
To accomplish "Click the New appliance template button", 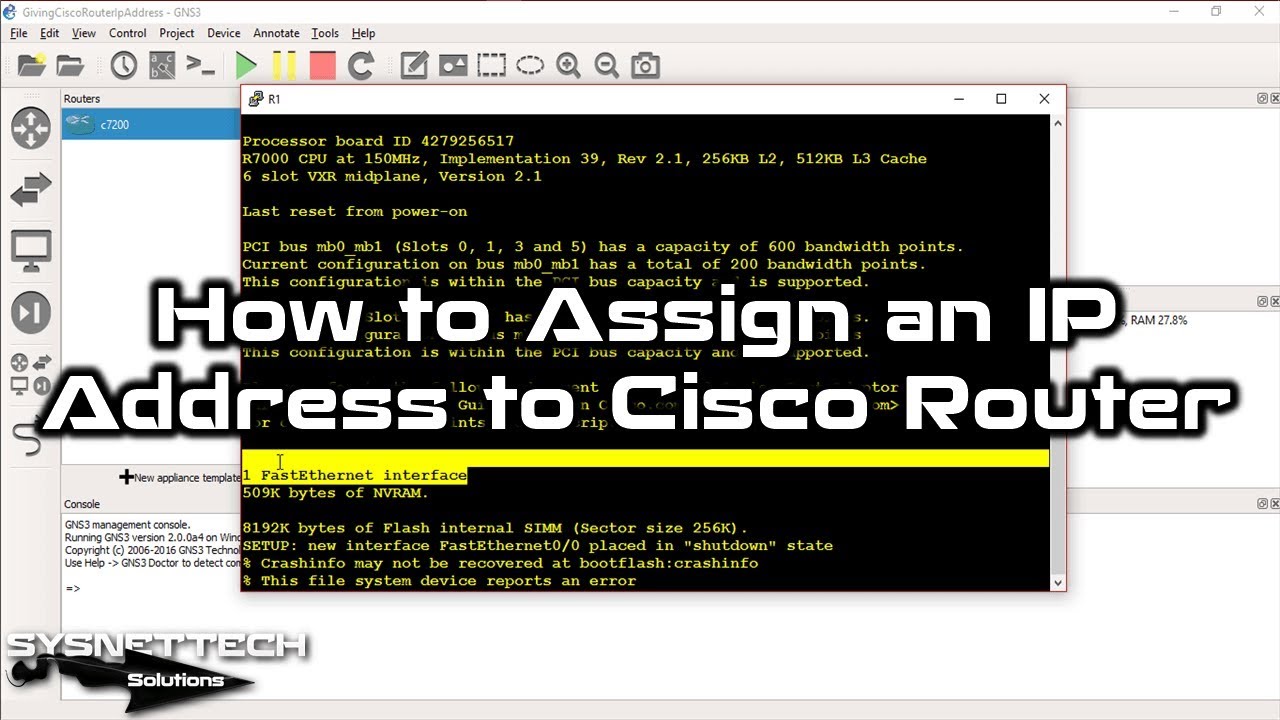I will pos(180,478).
